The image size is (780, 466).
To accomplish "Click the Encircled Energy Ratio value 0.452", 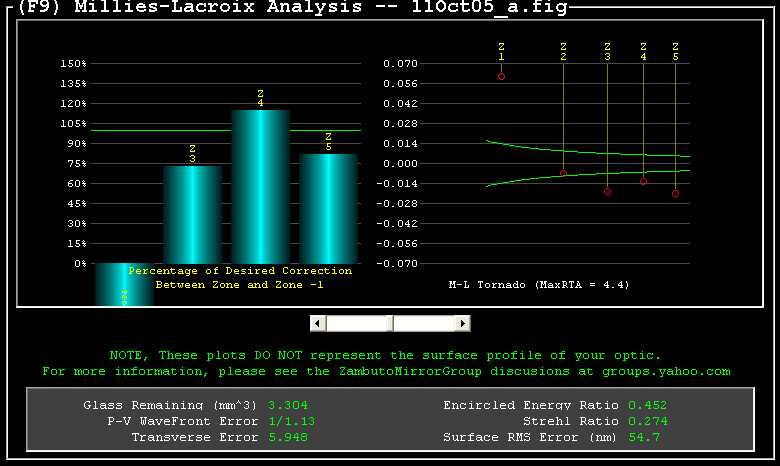I will point(647,405).
